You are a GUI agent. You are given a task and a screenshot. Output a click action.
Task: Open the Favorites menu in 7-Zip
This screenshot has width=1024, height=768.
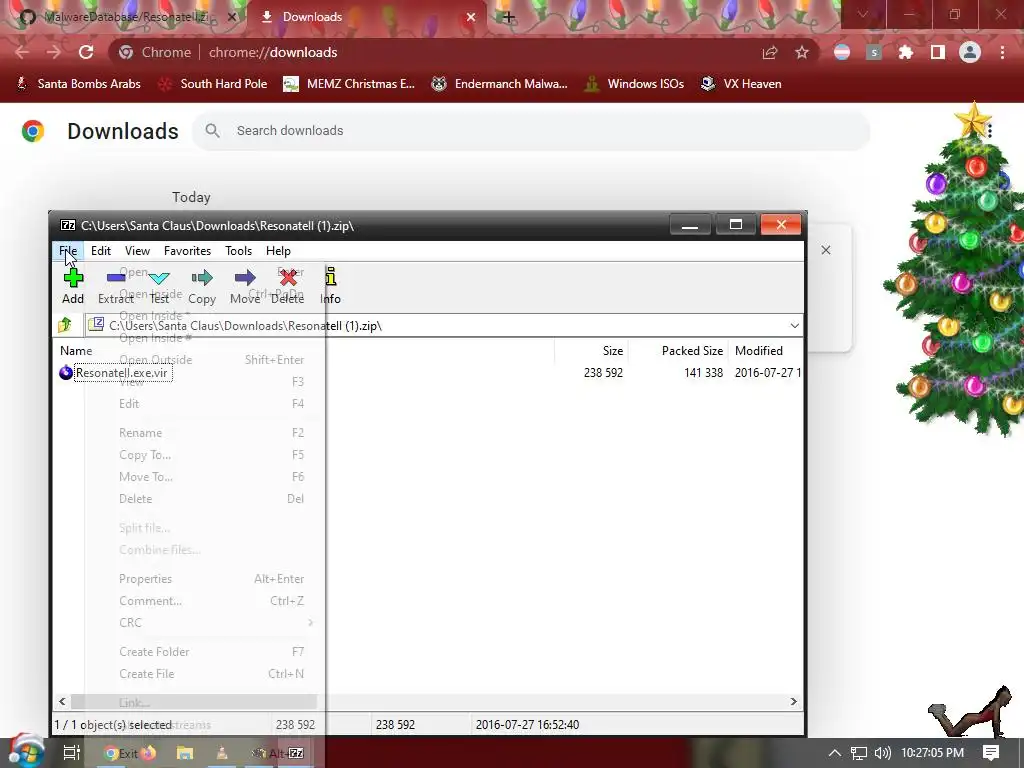coord(187,251)
